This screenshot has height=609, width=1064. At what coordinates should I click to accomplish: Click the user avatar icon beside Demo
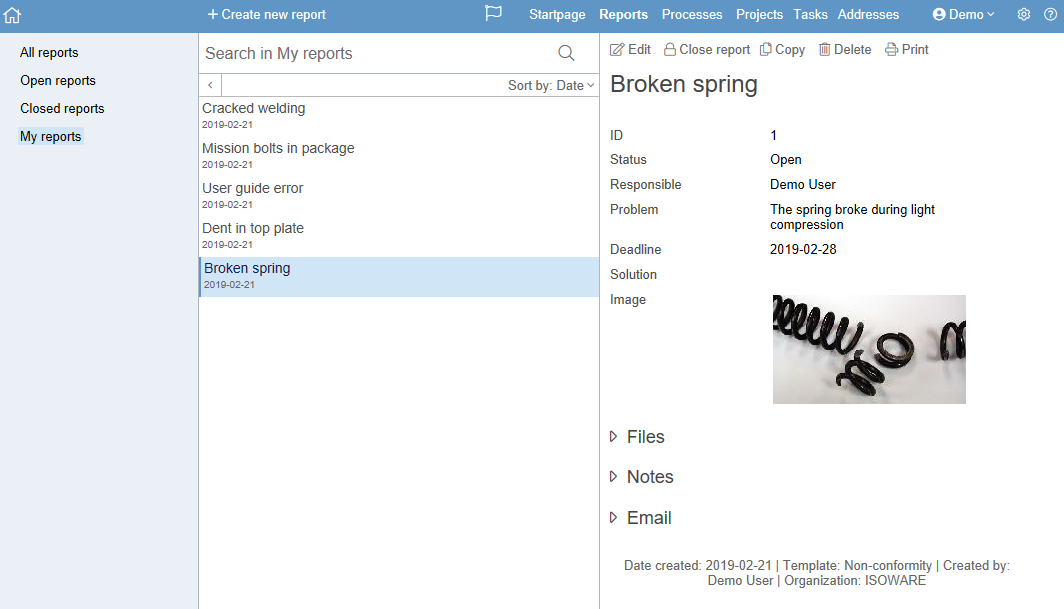click(939, 14)
